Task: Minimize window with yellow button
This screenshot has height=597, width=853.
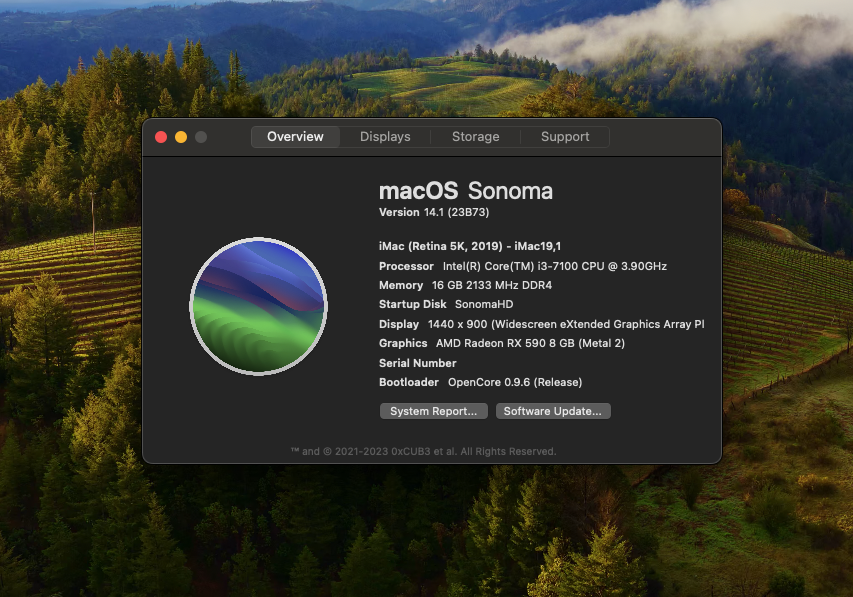Action: [x=181, y=137]
